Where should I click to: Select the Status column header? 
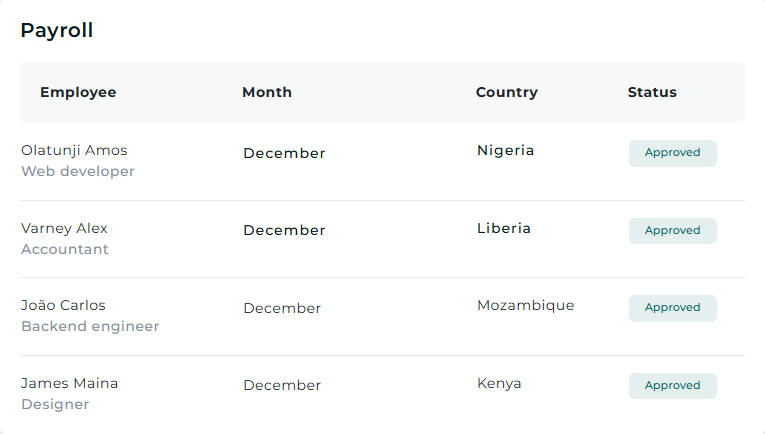652,92
